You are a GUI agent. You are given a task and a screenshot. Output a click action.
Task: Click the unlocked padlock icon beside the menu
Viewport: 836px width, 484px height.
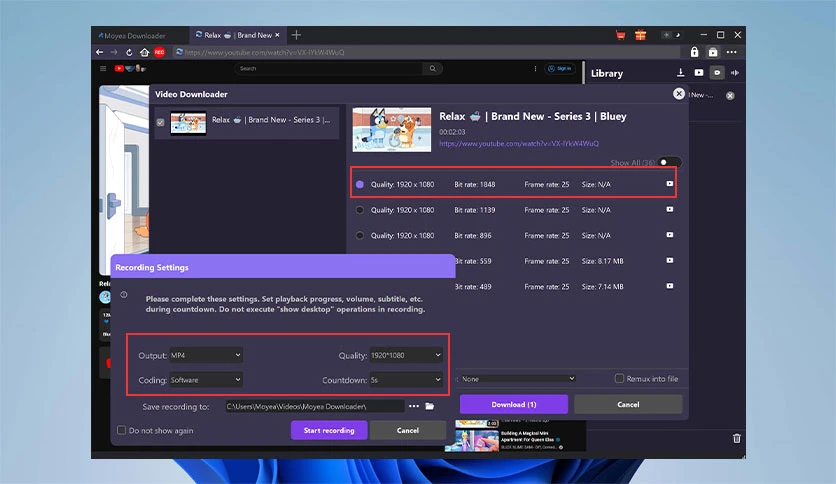tap(713, 52)
